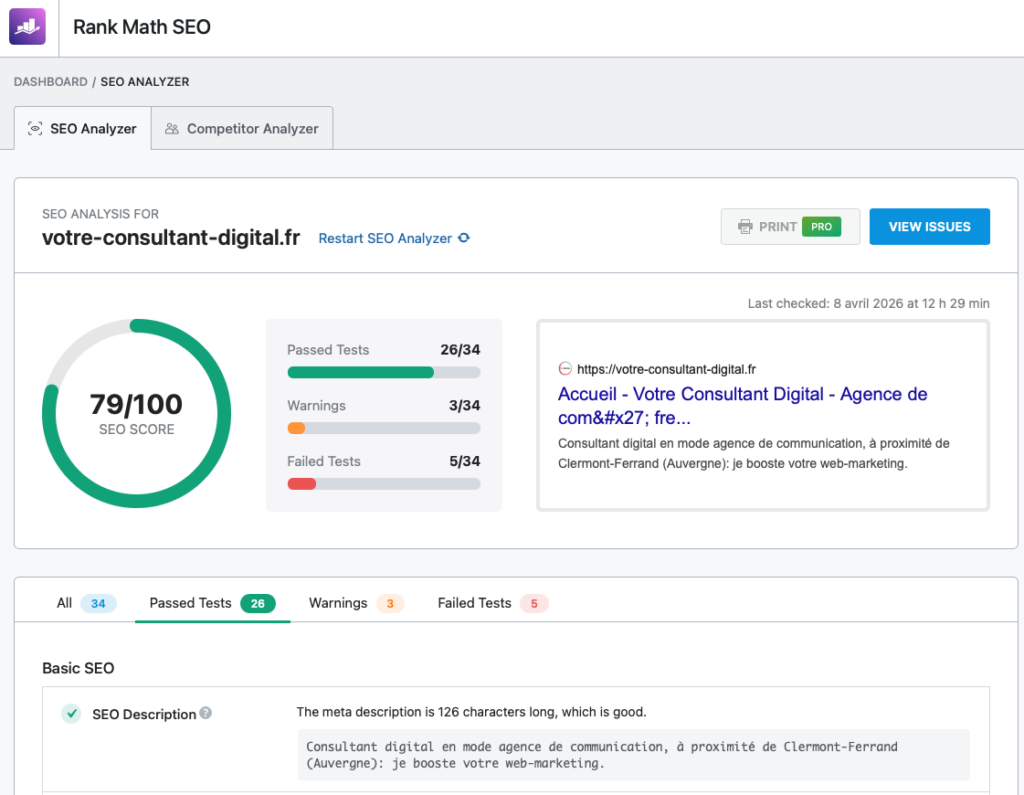Click the 5/34 failed tests value

464,461
